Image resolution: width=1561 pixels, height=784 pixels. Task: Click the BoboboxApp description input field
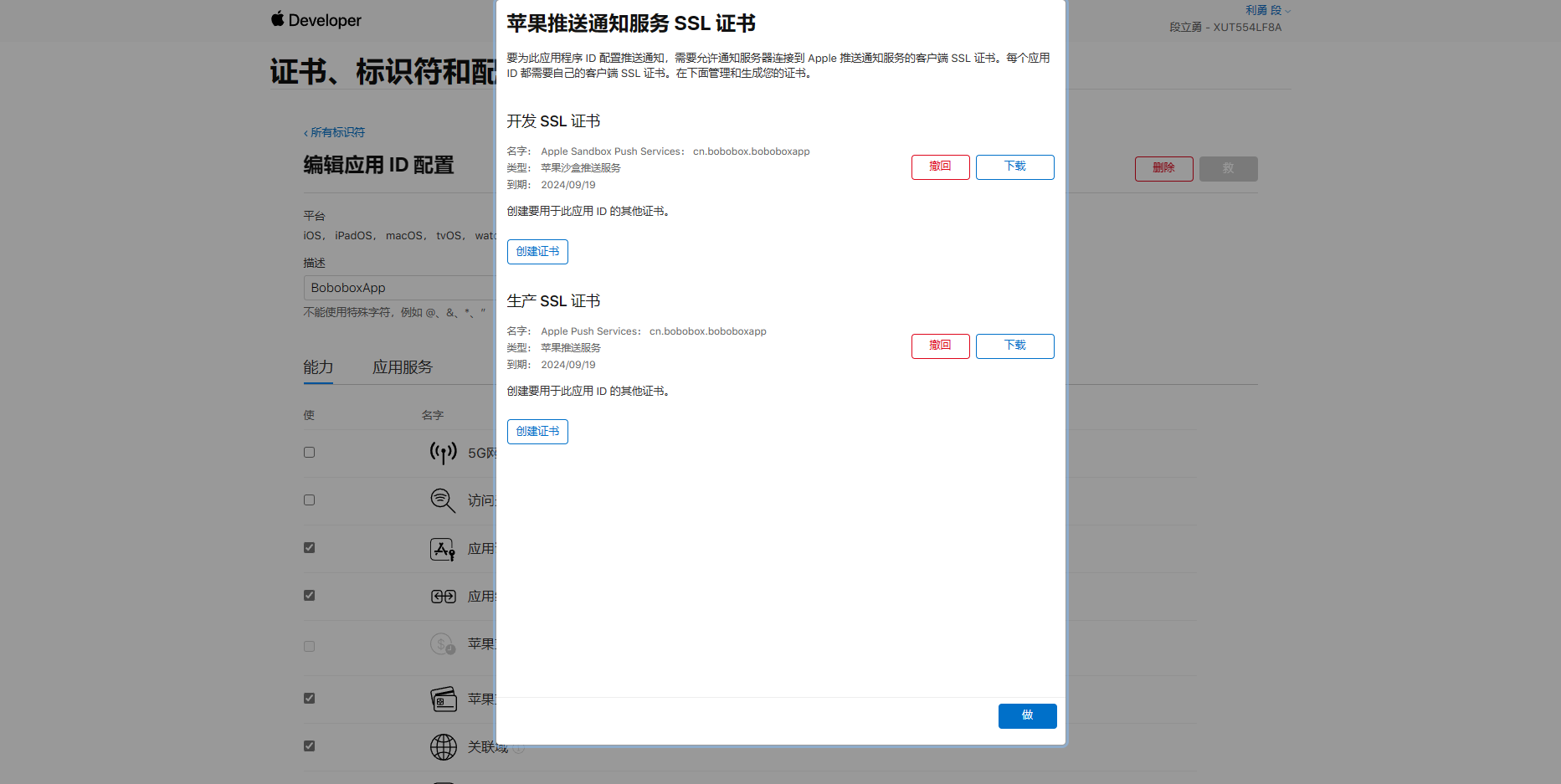click(400, 288)
